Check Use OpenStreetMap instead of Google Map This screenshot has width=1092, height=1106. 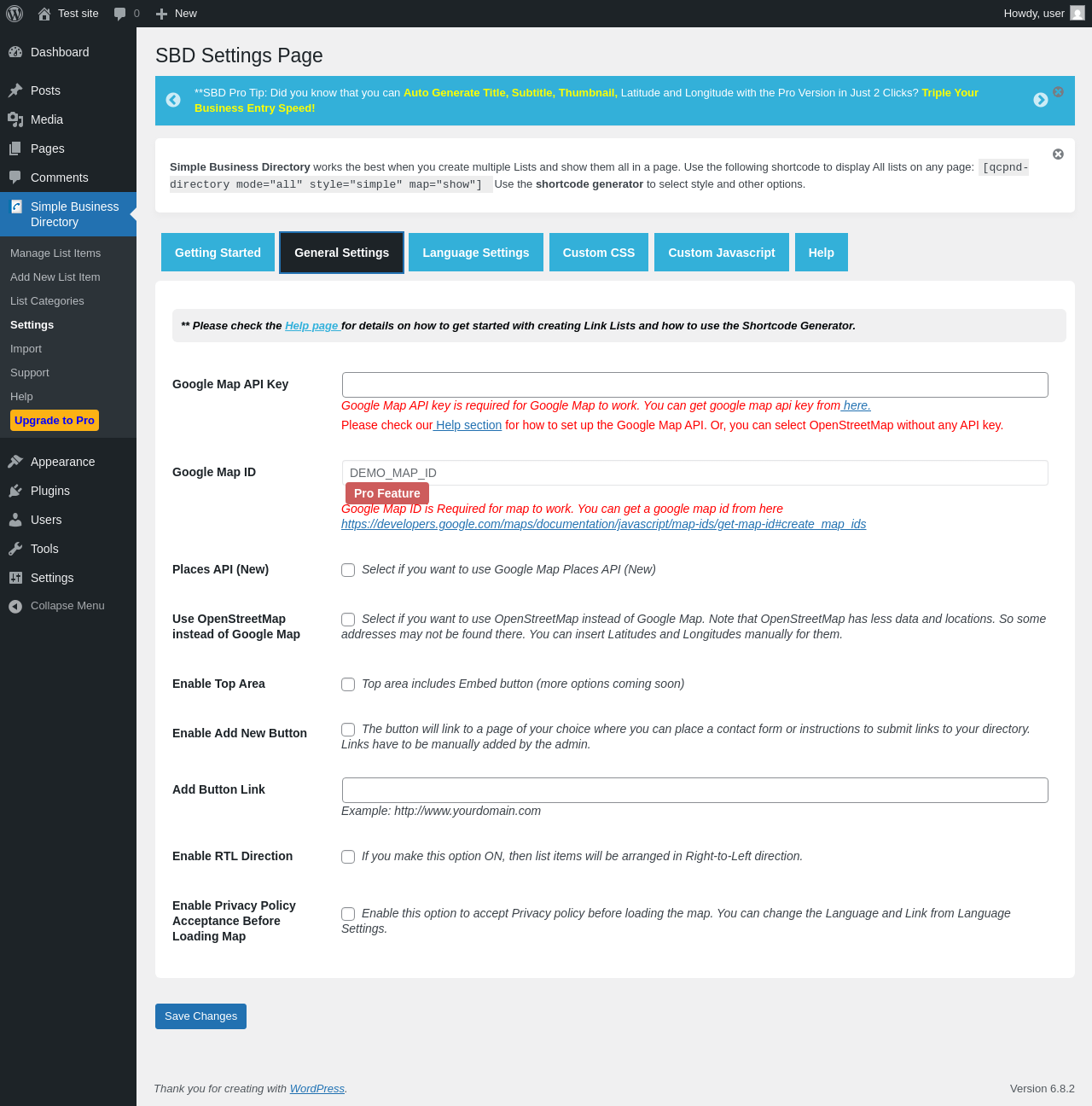click(348, 620)
